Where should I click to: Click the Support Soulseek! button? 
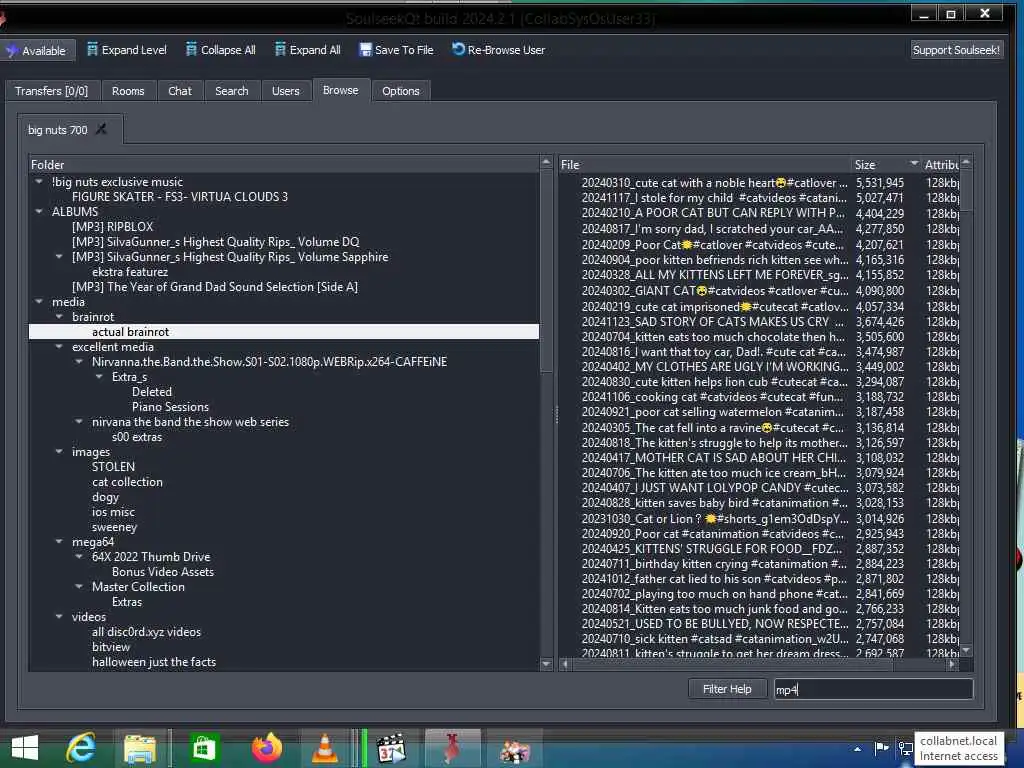coord(956,50)
